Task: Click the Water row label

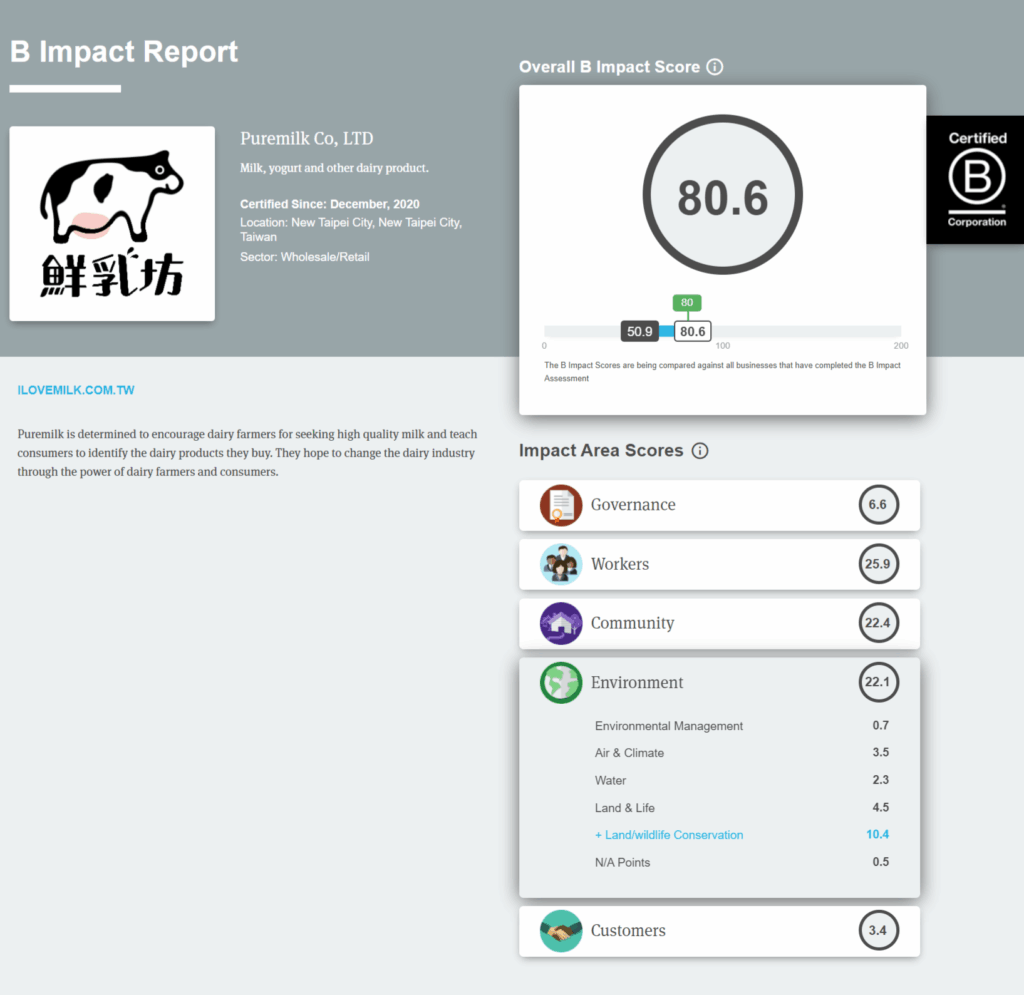Action: click(610, 780)
